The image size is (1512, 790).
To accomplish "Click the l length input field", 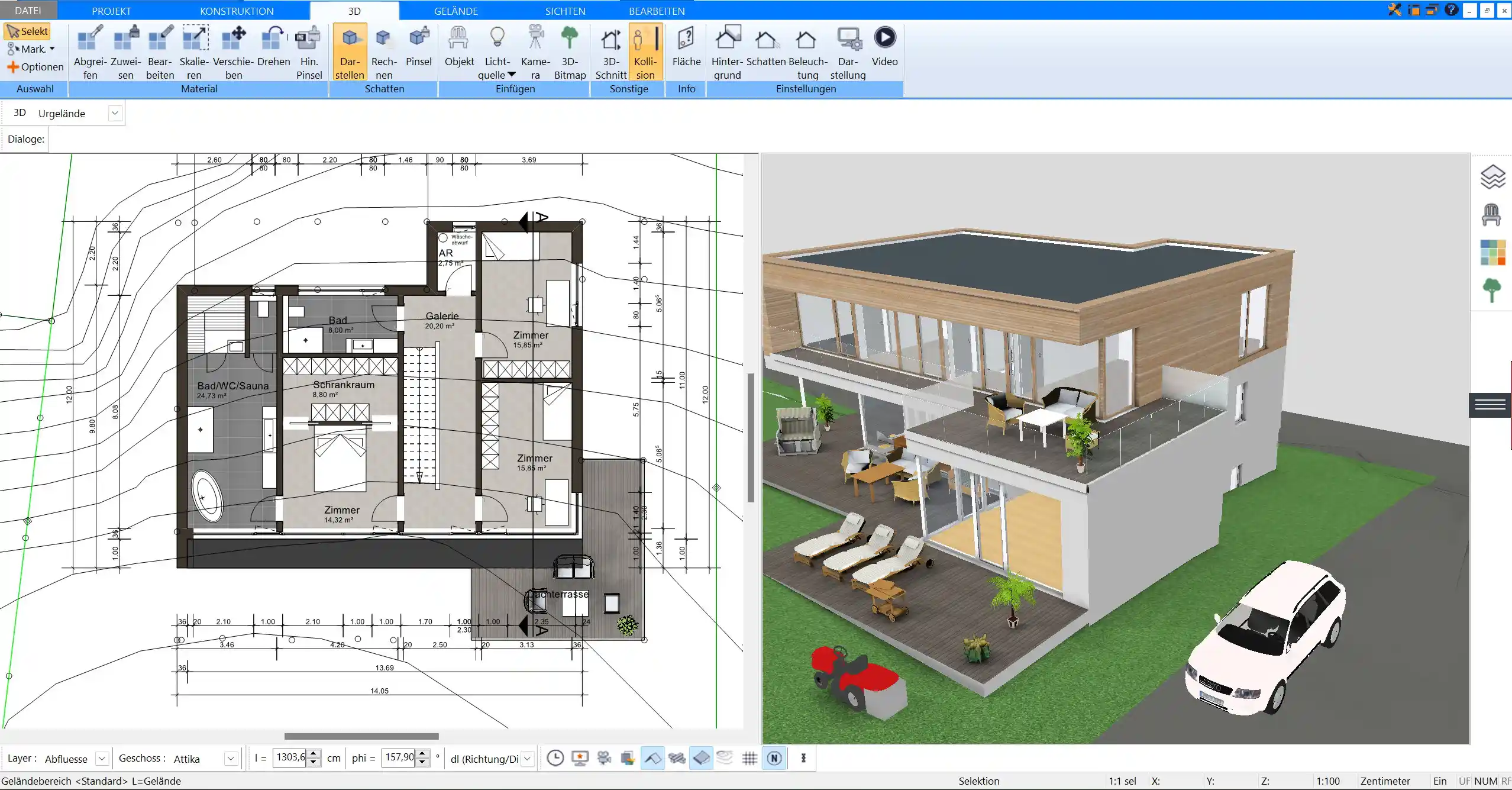I will coord(290,757).
